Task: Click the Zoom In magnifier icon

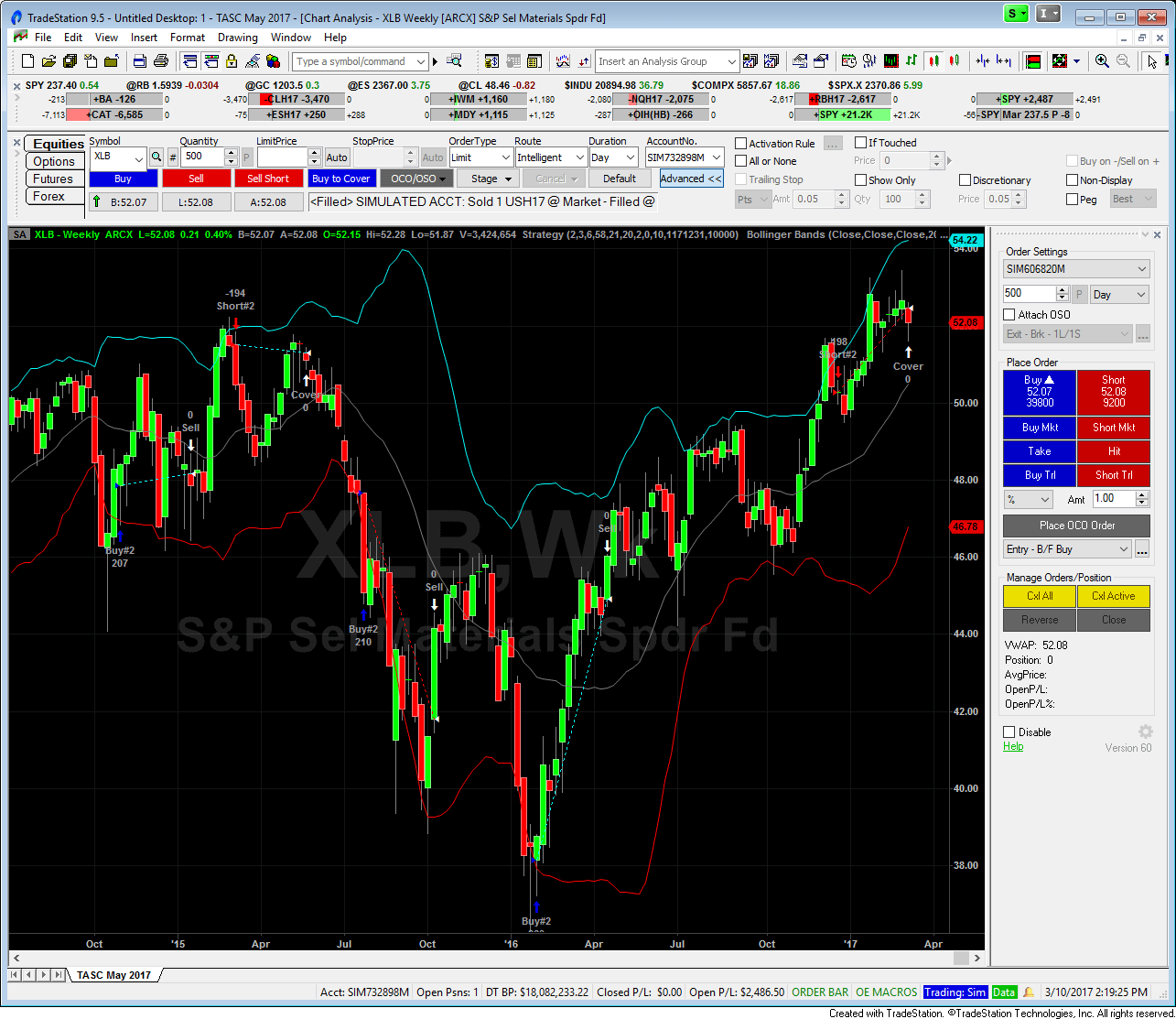Action: [x=1102, y=61]
